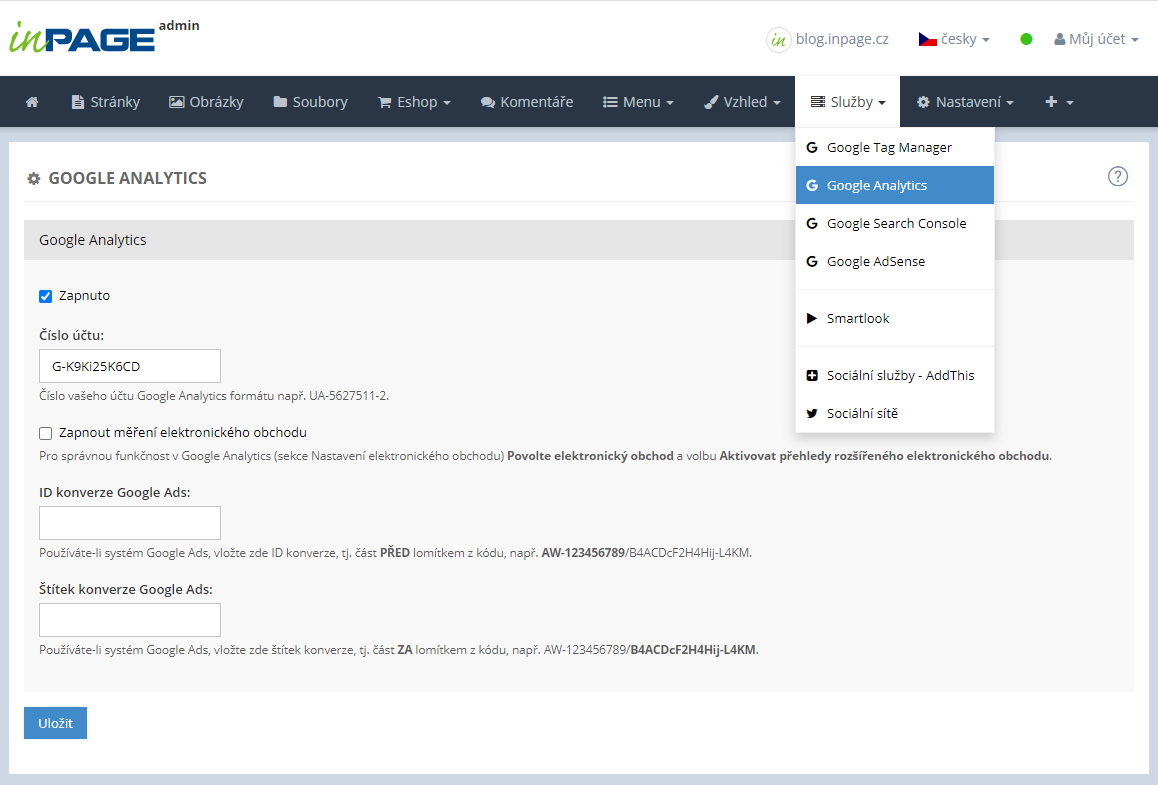
Task: Enable Zapnout měření elektronického obchodu checkbox
Action: click(x=45, y=433)
